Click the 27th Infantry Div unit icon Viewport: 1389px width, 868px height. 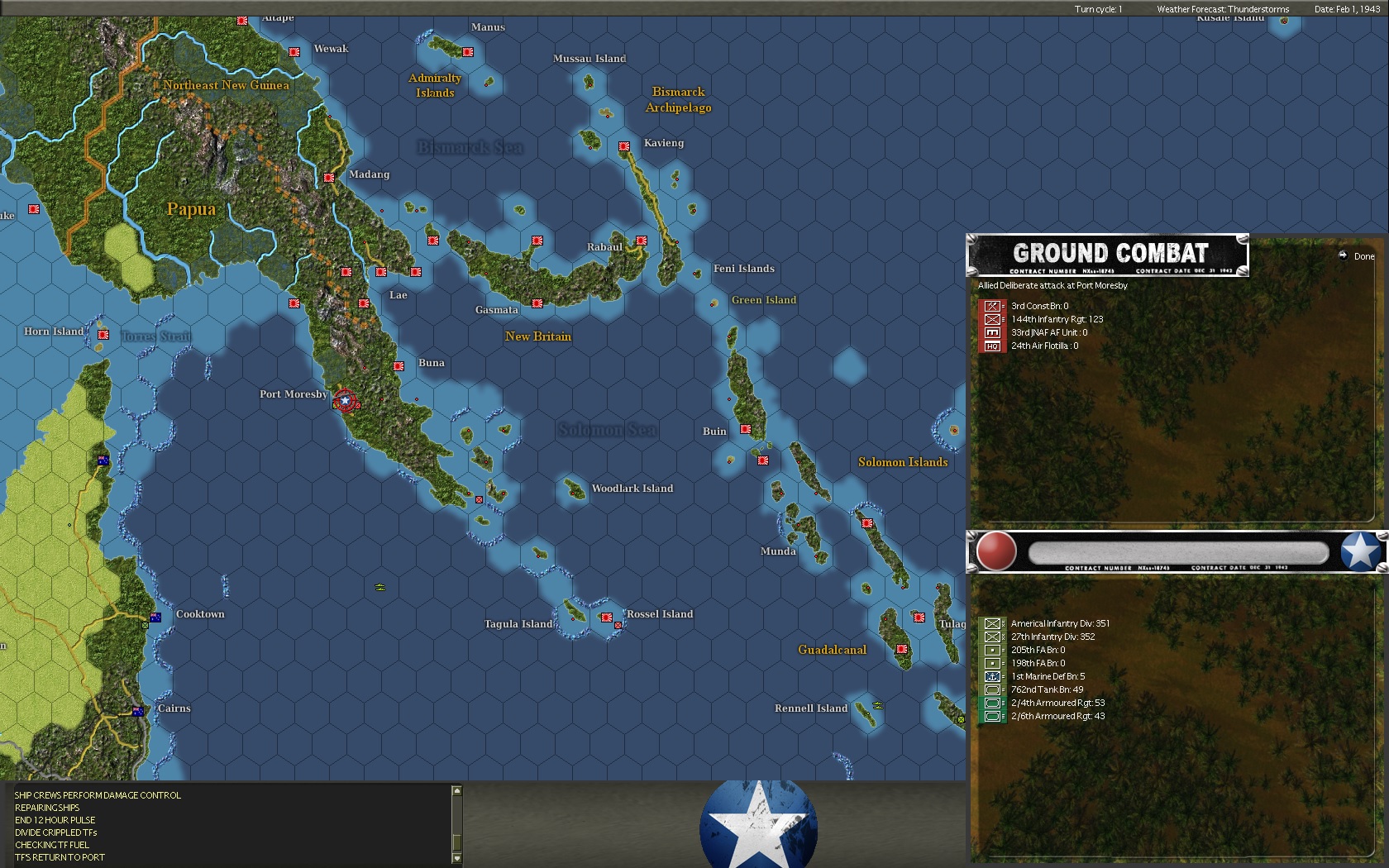(992, 637)
